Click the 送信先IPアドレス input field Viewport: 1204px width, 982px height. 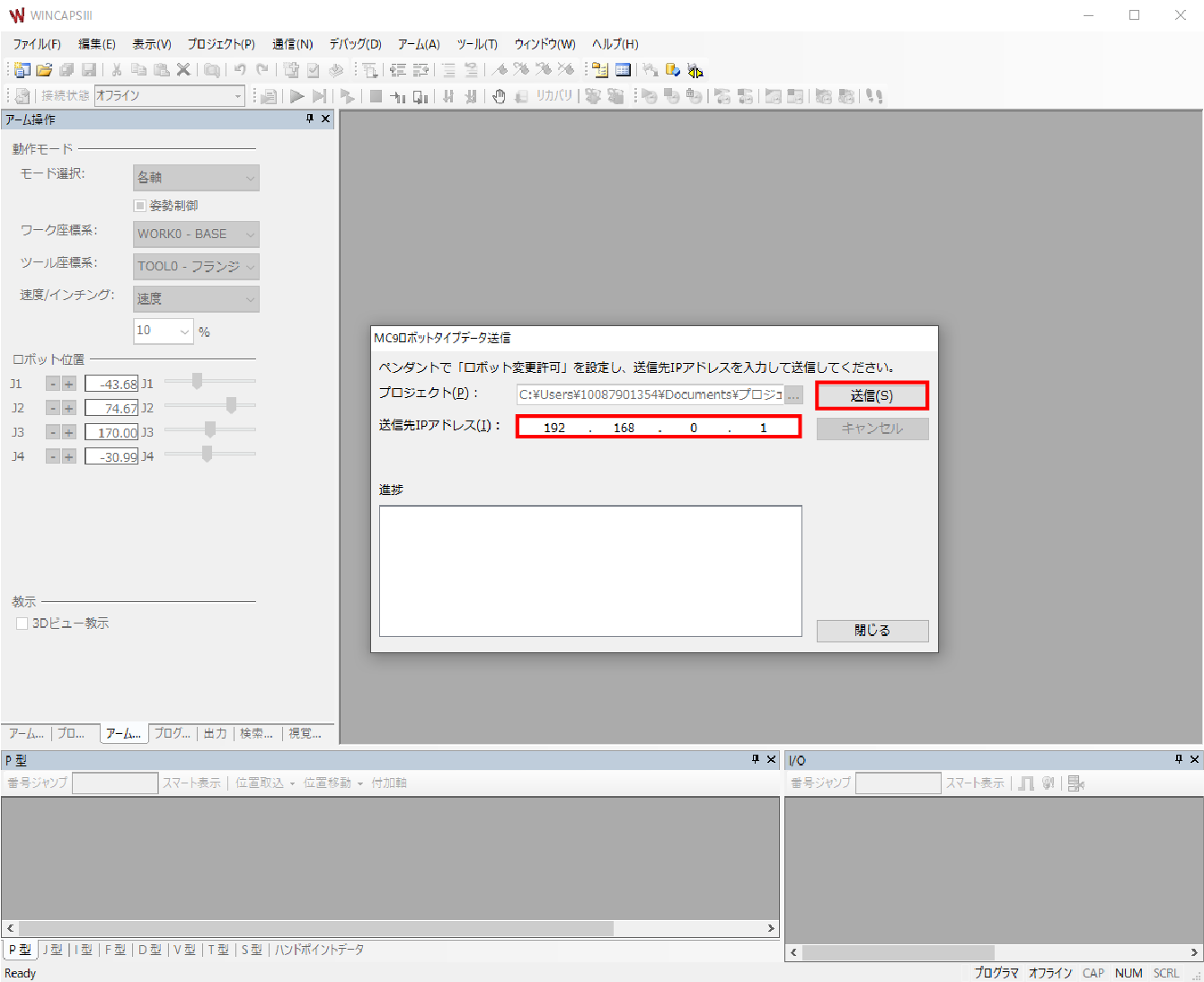[658, 428]
